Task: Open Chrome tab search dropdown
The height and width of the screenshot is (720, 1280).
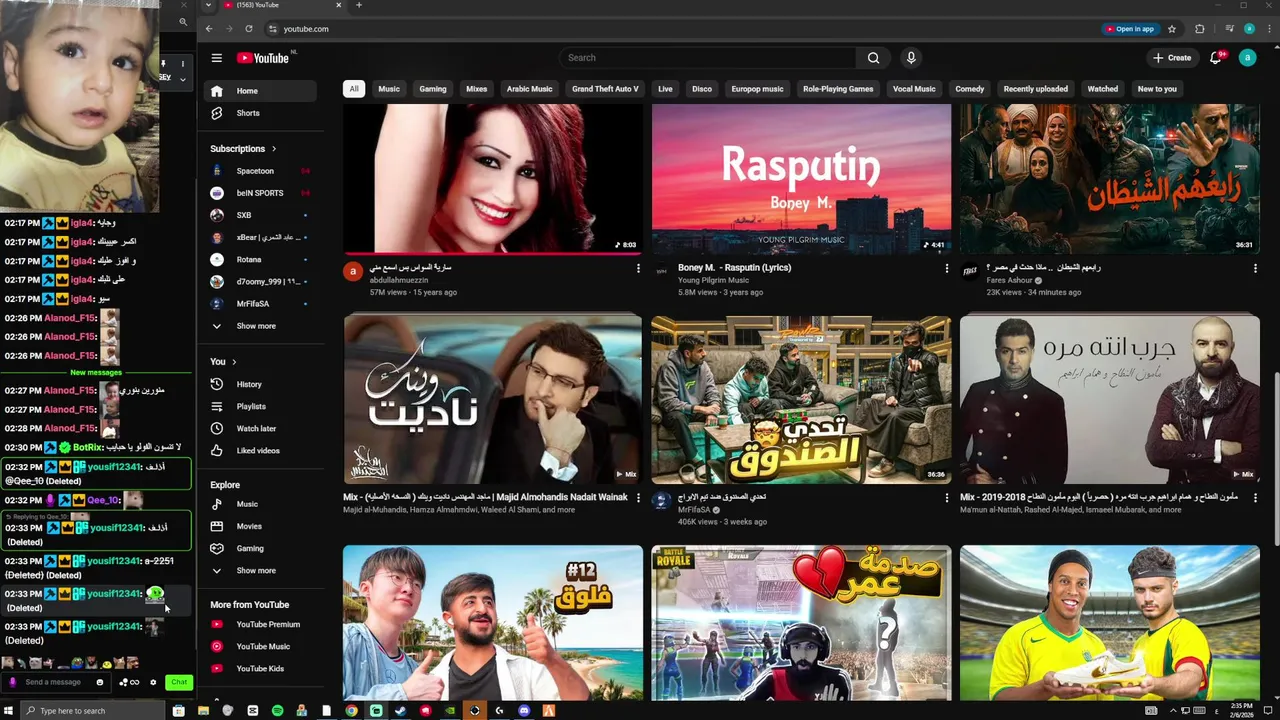Action: click(208, 5)
